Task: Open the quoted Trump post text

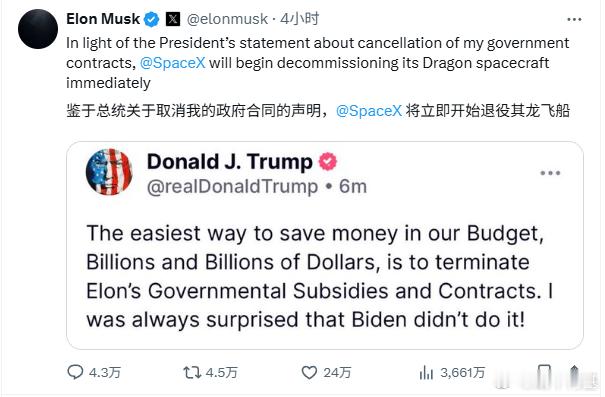Action: (319, 276)
